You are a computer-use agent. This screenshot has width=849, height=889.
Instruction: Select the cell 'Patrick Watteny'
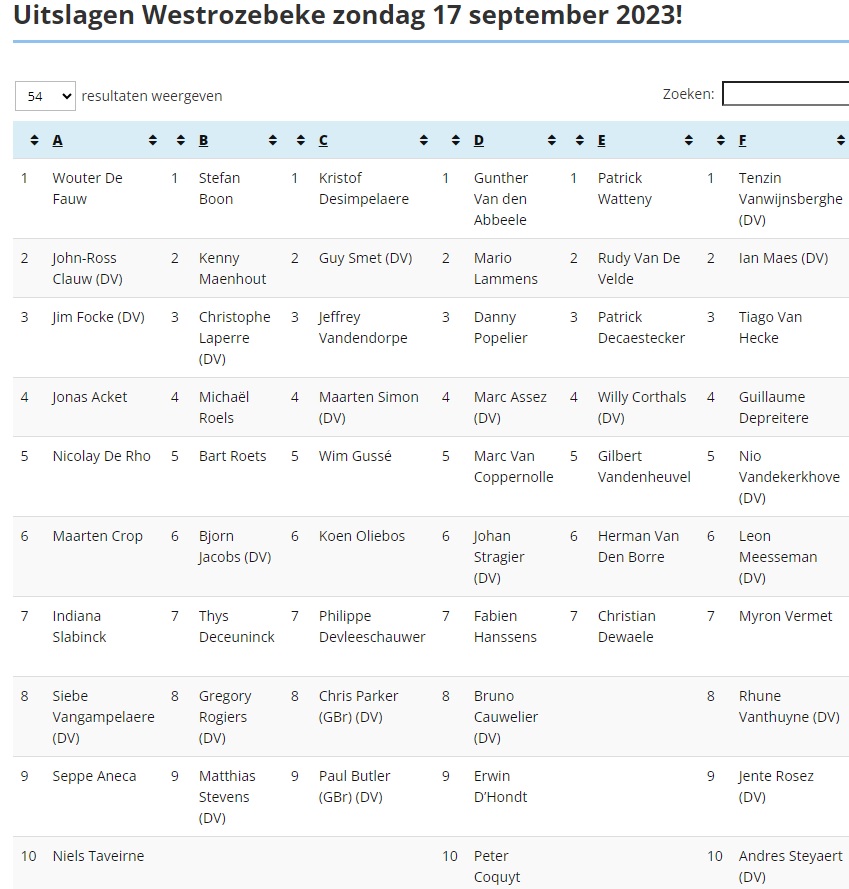click(624, 188)
